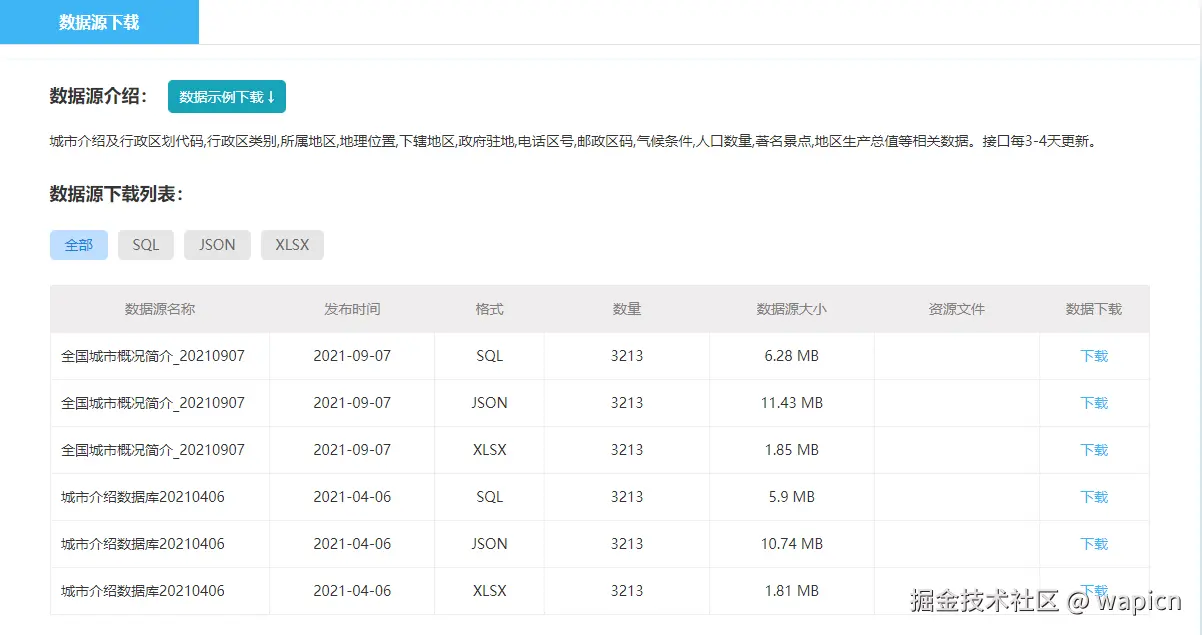Click the 6.28 MB file size cell
The image size is (1202, 635).
click(791, 356)
